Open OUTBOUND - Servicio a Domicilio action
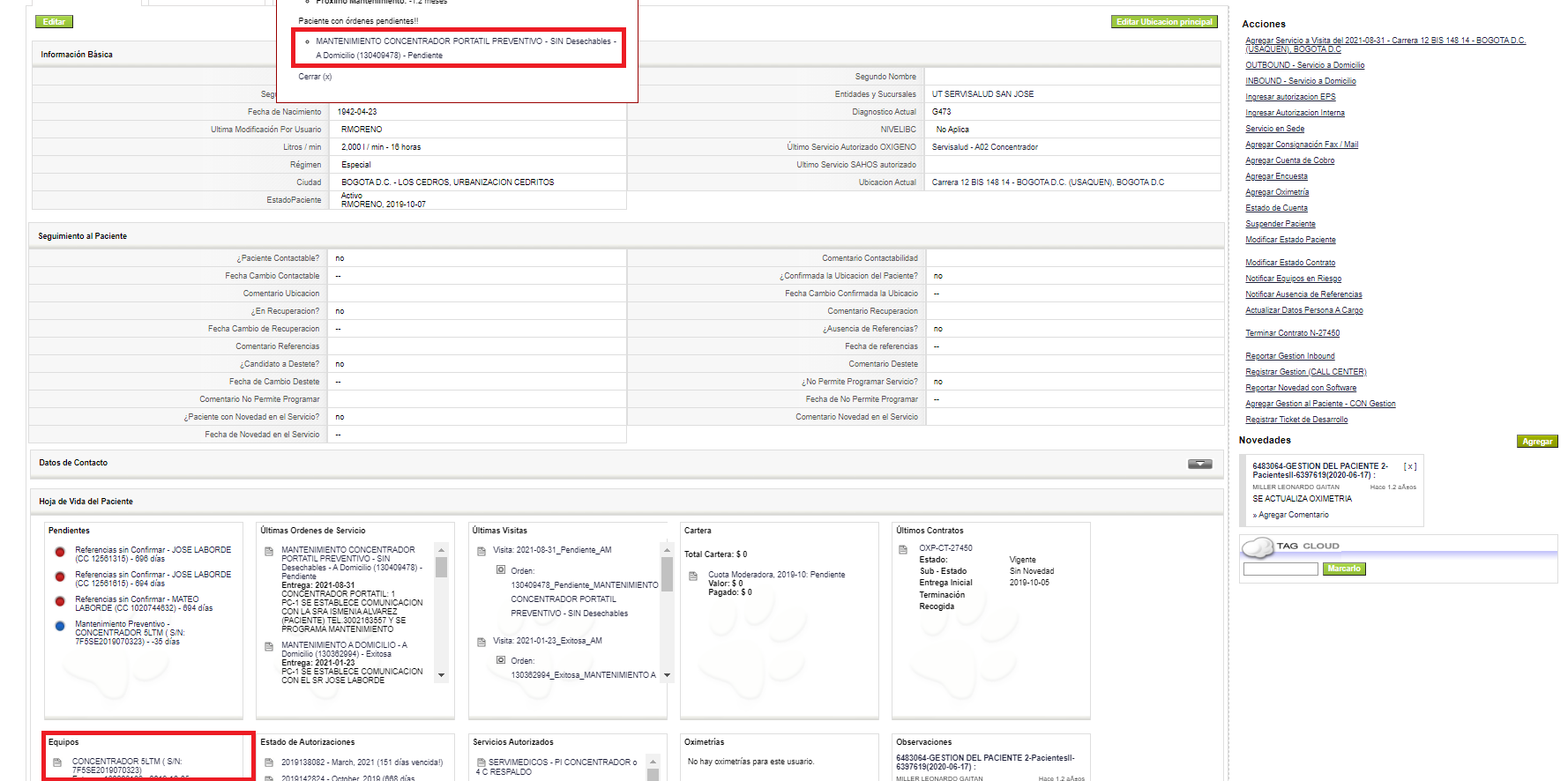This screenshot has width=1568, height=781. [1304, 65]
